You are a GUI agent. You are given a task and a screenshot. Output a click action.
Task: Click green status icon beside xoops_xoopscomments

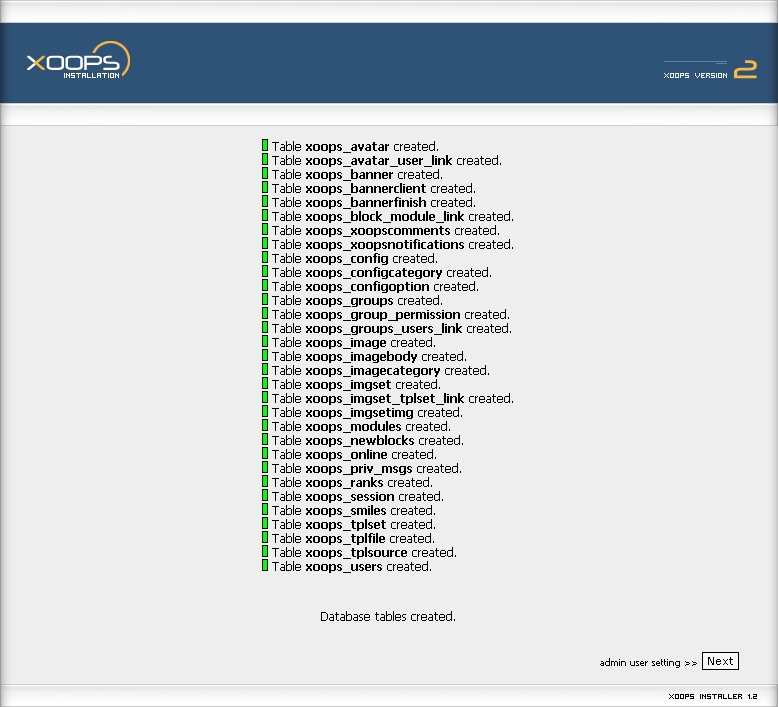265,229
